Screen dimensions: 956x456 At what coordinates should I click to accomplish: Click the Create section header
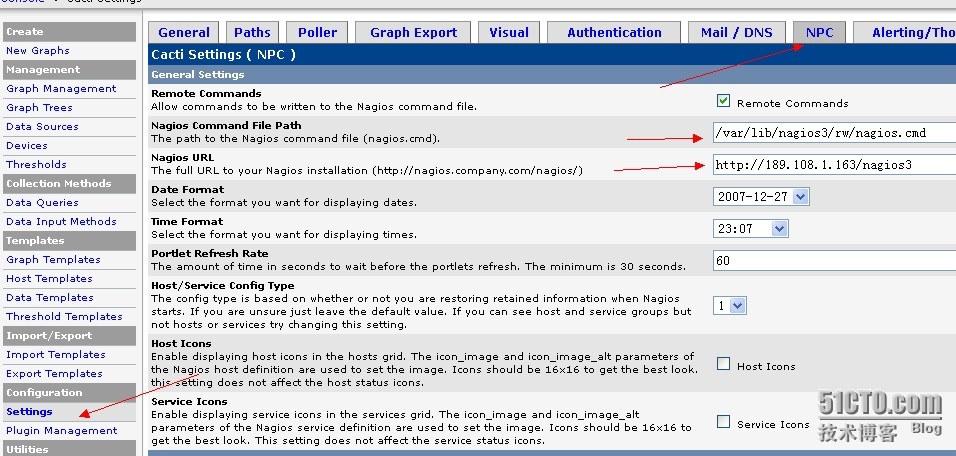pyautogui.click(x=70, y=32)
